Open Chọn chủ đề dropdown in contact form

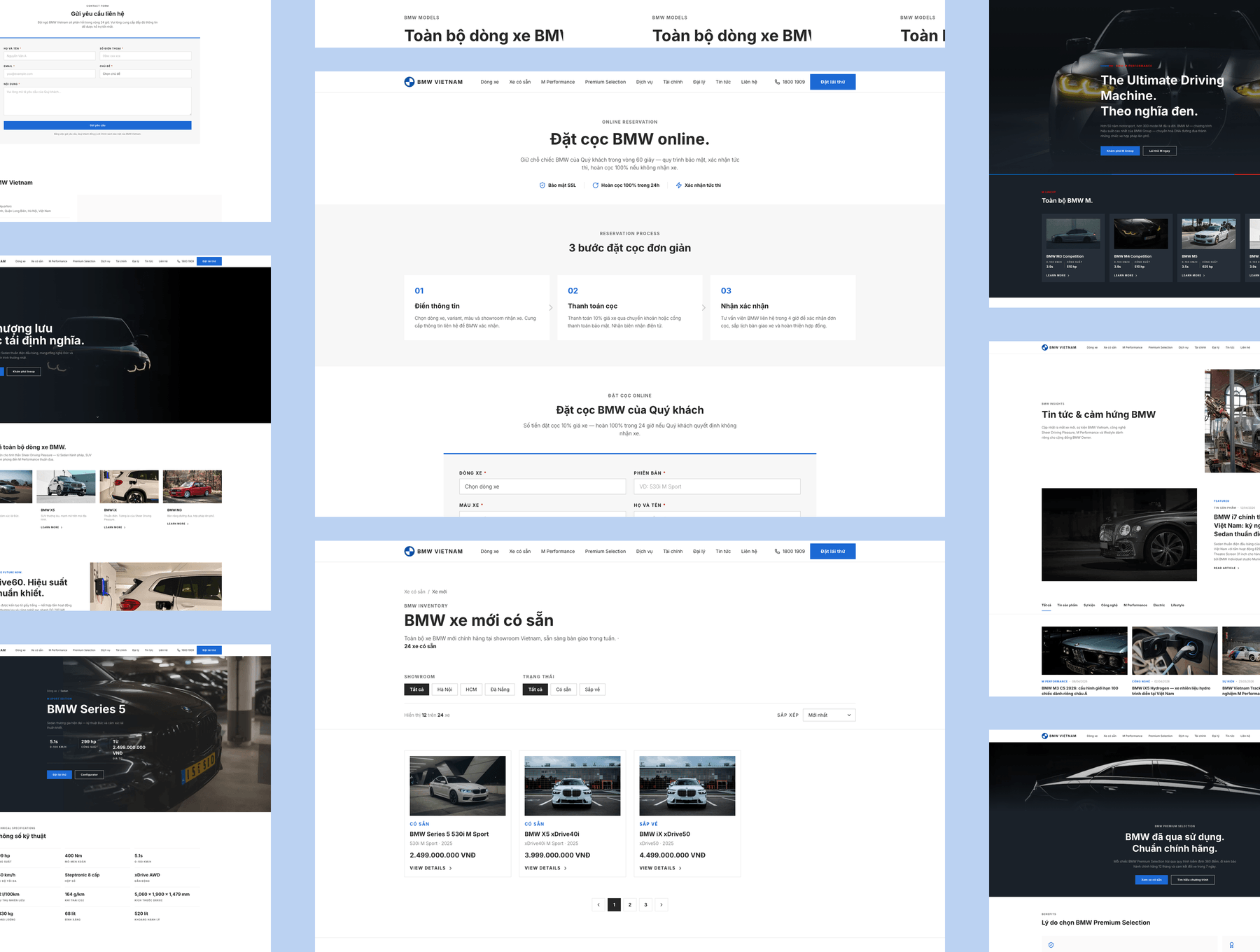click(x=146, y=73)
